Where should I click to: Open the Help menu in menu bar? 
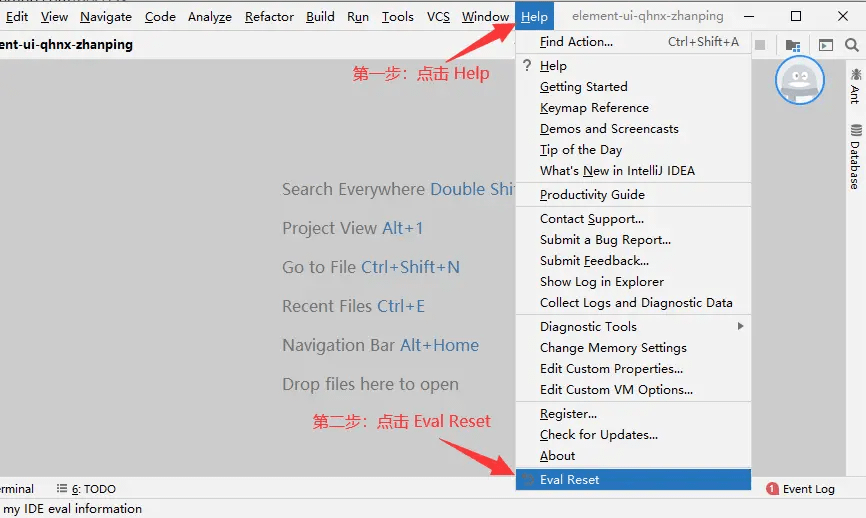pos(534,17)
